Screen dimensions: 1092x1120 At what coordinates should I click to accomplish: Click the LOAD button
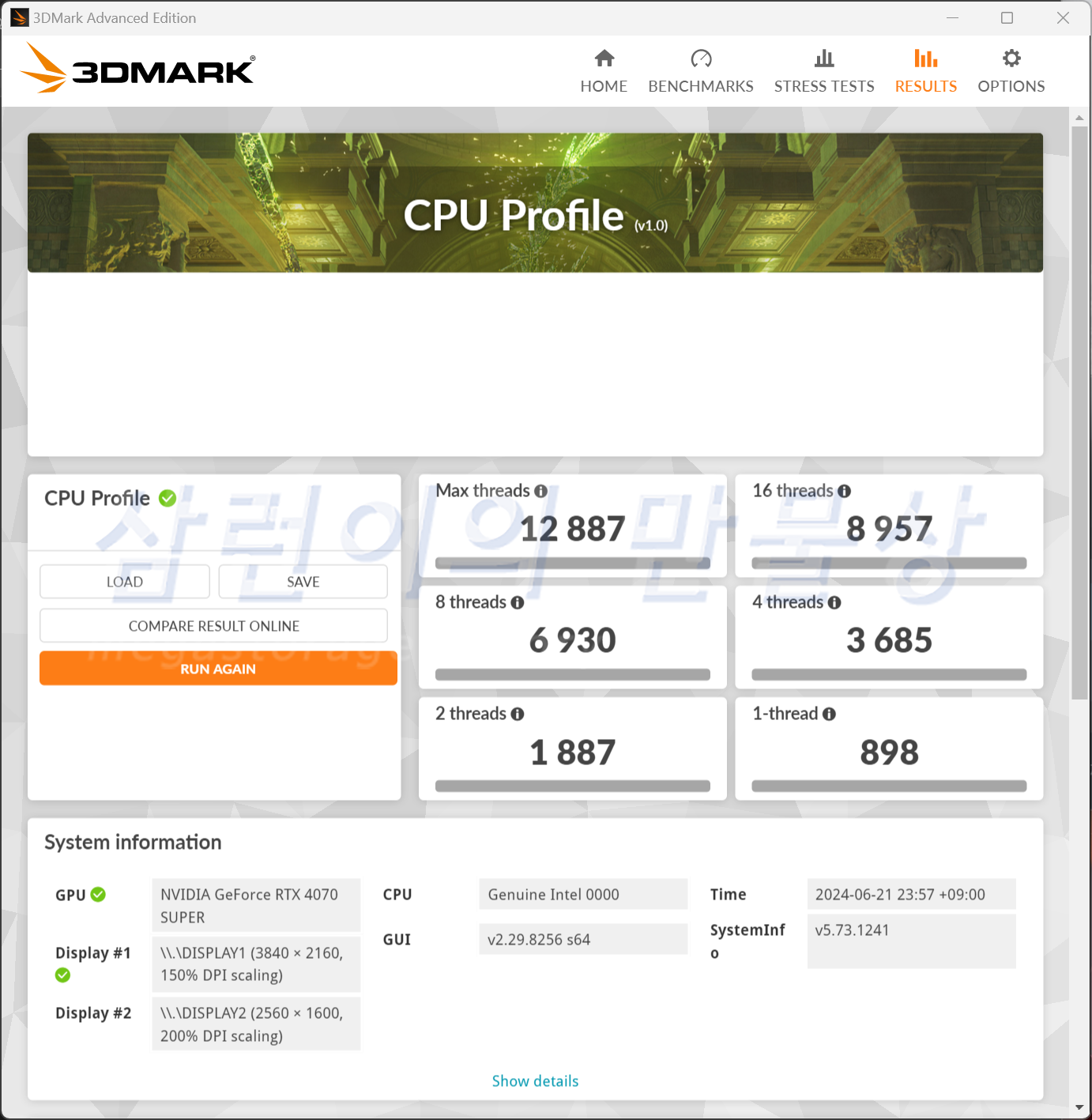click(x=125, y=582)
